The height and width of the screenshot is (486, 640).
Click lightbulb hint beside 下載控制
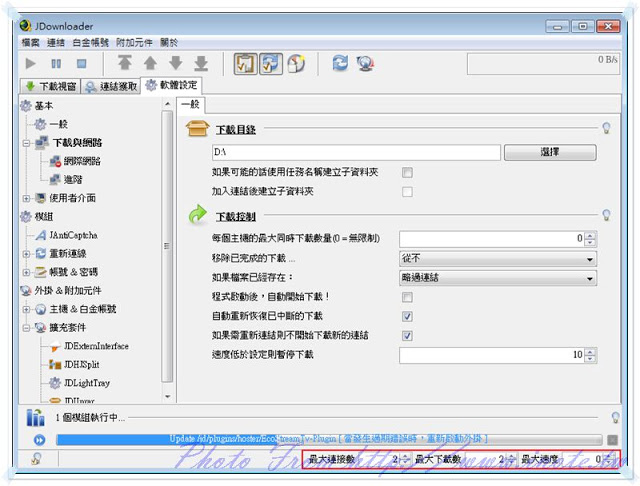607,215
